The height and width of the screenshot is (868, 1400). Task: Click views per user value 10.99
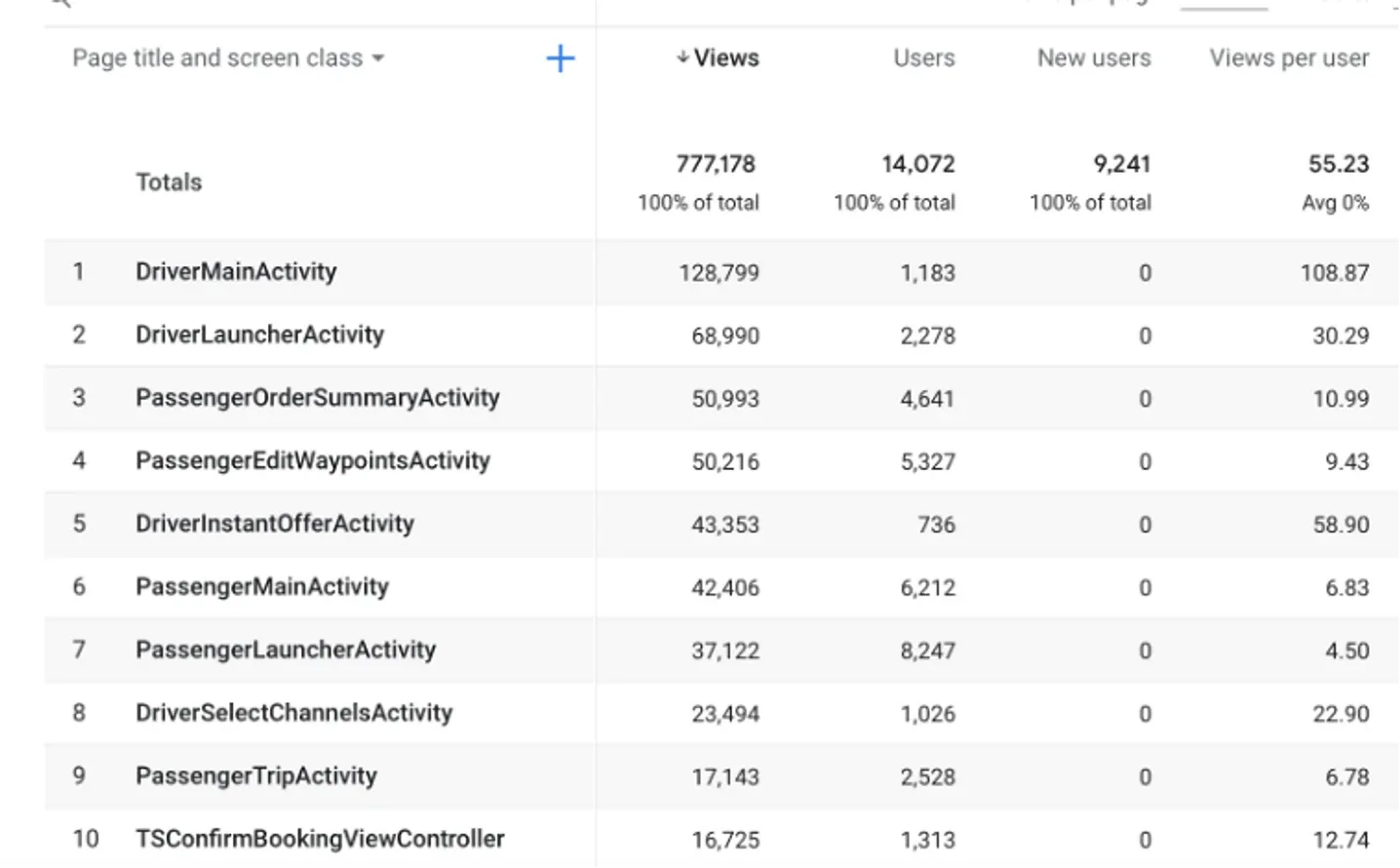(1341, 399)
